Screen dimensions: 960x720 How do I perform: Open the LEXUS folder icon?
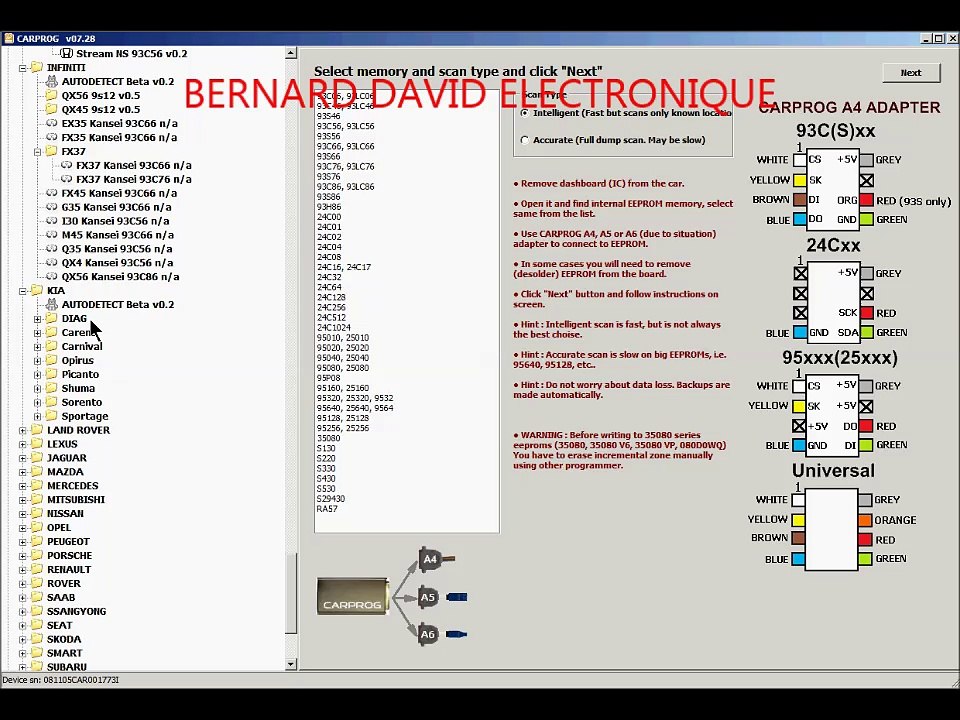(37, 444)
